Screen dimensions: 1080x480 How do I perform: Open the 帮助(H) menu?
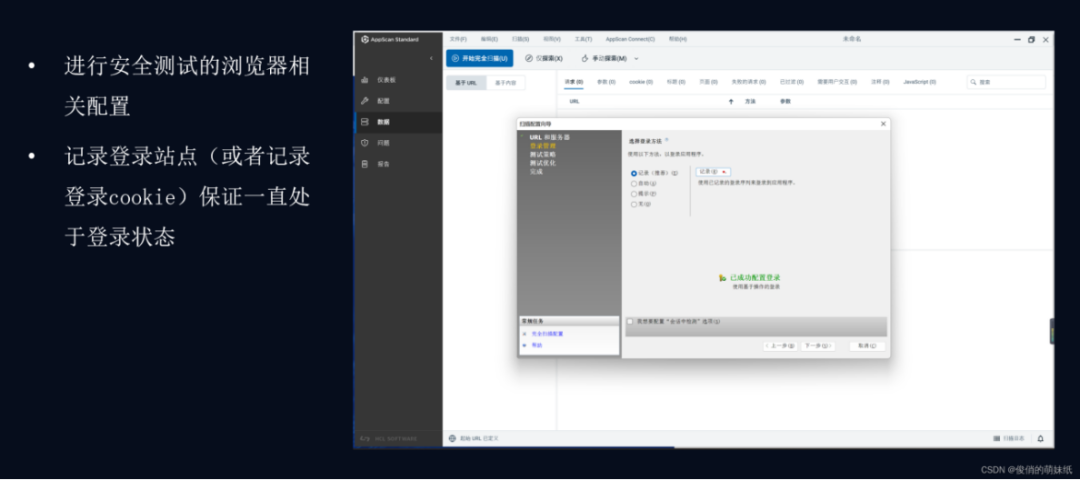[678, 39]
